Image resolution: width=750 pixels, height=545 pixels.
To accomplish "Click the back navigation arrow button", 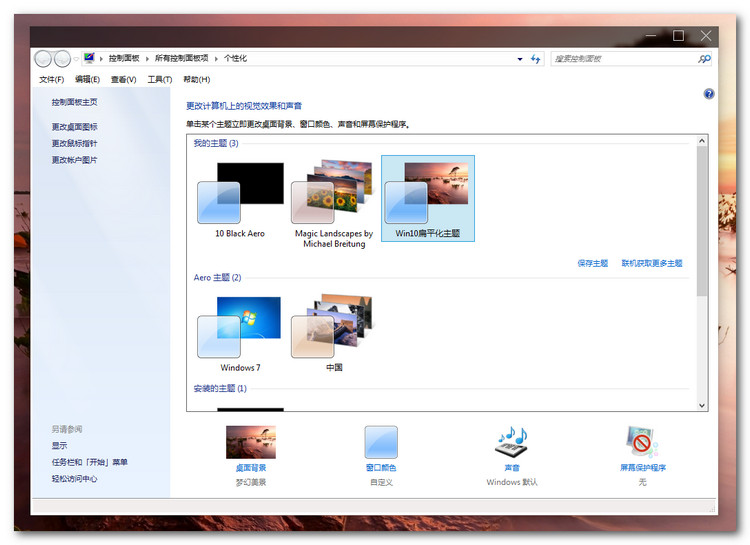I will click(x=43, y=59).
